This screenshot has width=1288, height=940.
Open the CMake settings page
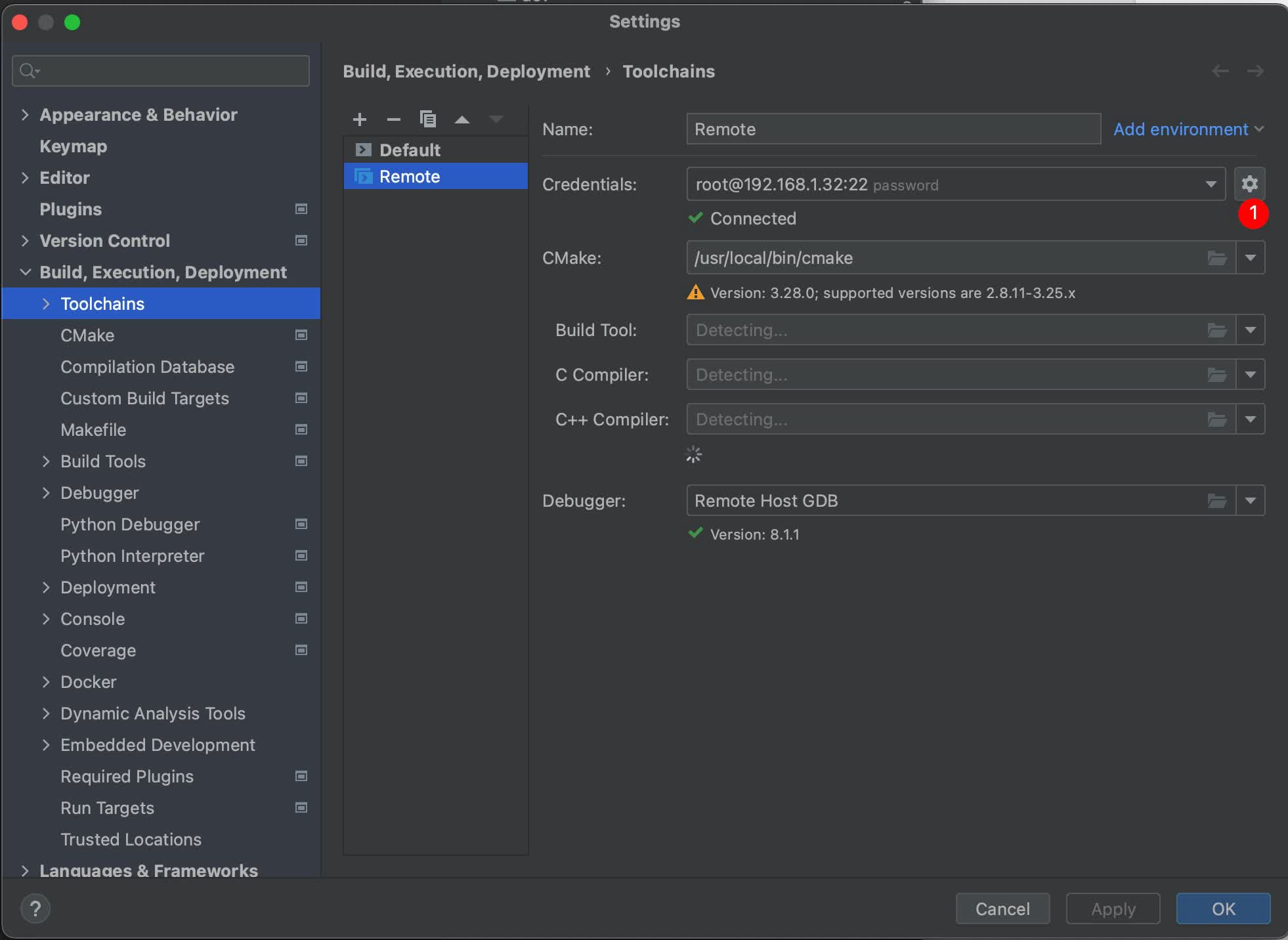[x=87, y=335]
